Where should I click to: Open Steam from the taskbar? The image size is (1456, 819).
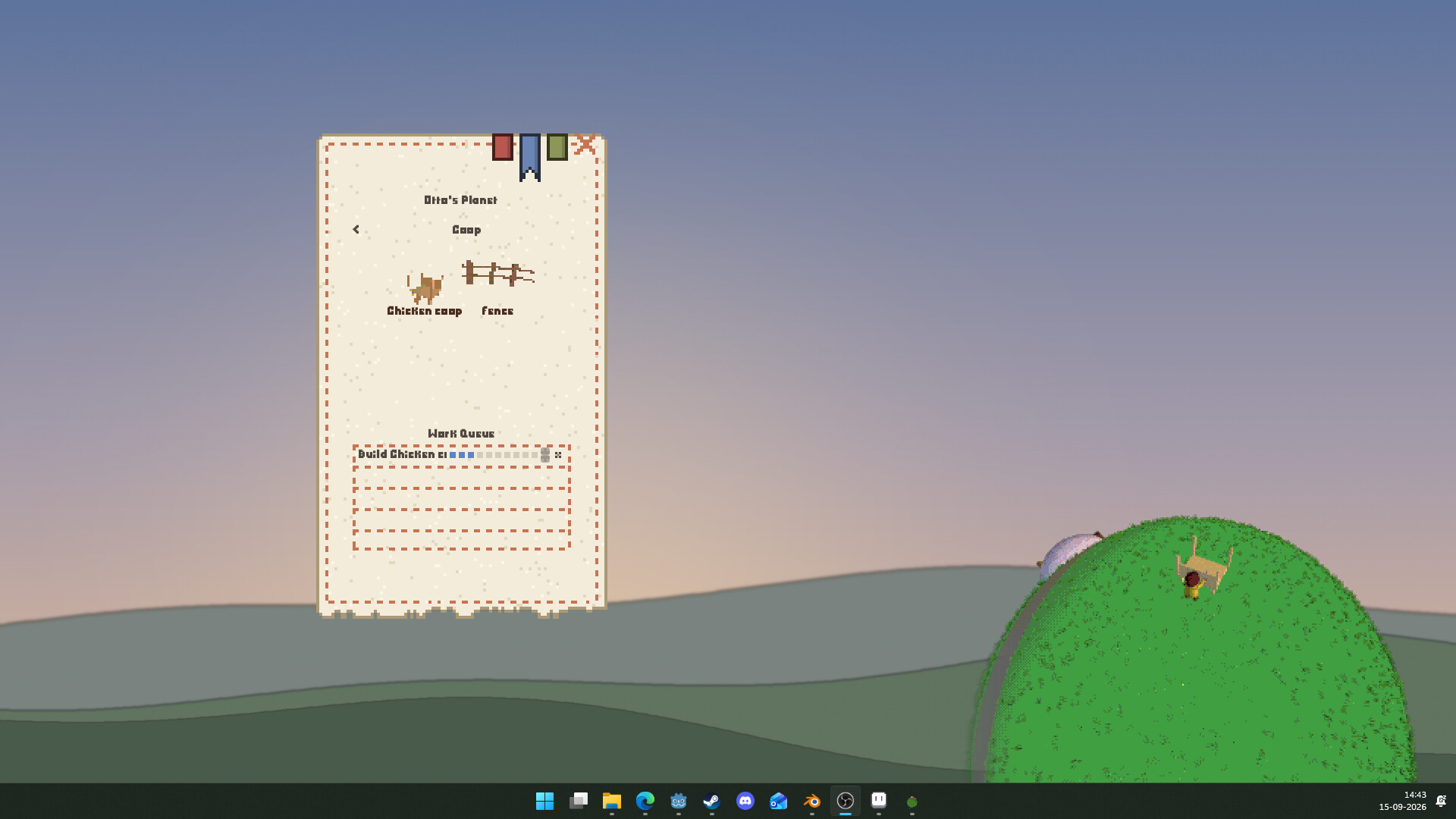click(712, 801)
